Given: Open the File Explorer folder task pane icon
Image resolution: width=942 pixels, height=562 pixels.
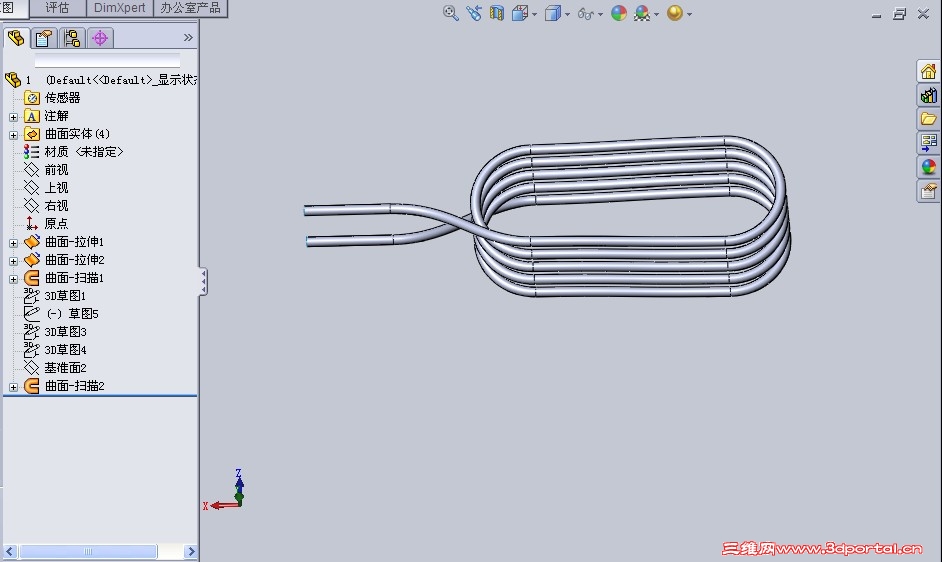Looking at the screenshot, I should [928, 119].
